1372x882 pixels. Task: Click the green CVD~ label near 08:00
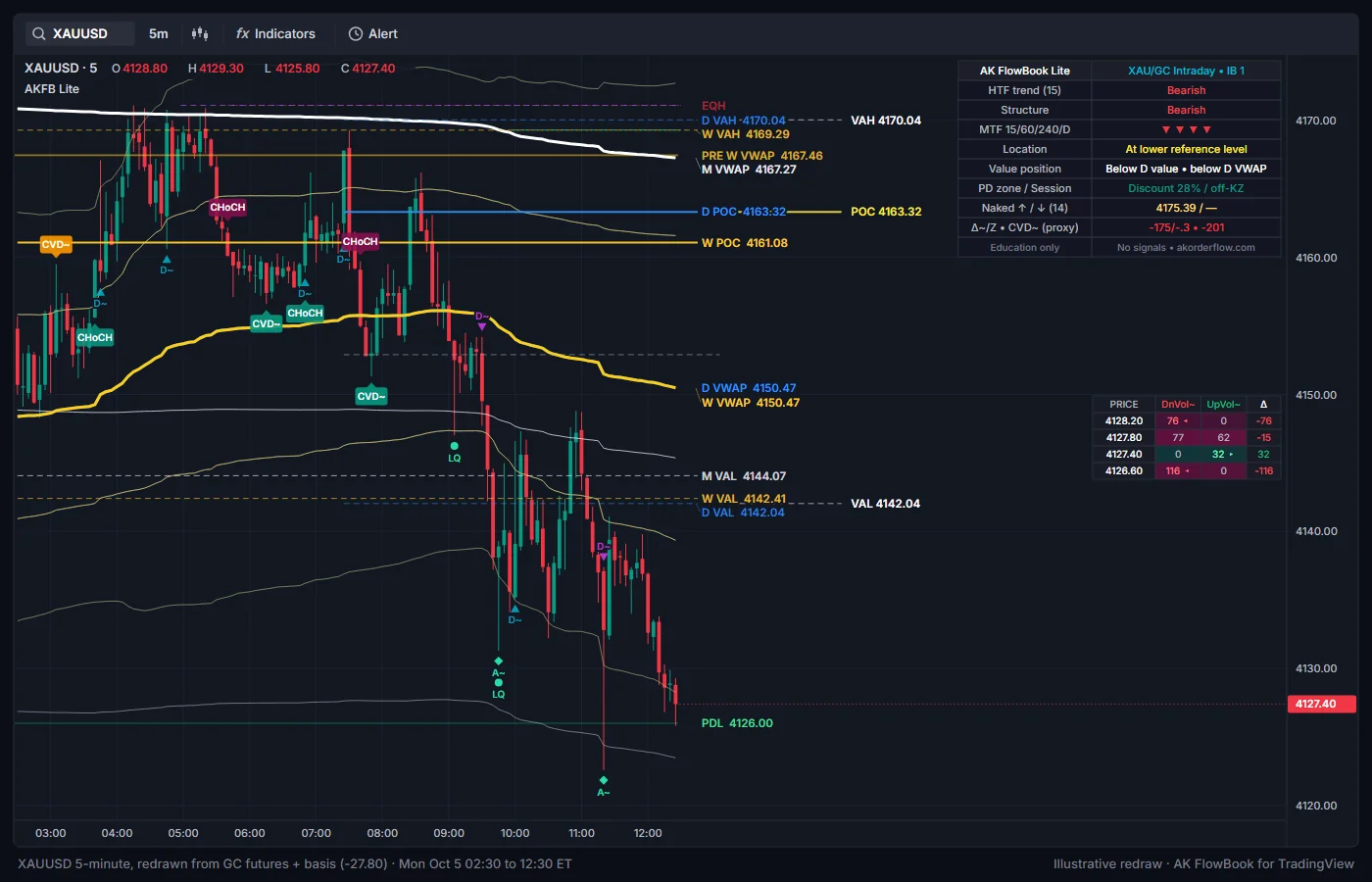[x=370, y=396]
